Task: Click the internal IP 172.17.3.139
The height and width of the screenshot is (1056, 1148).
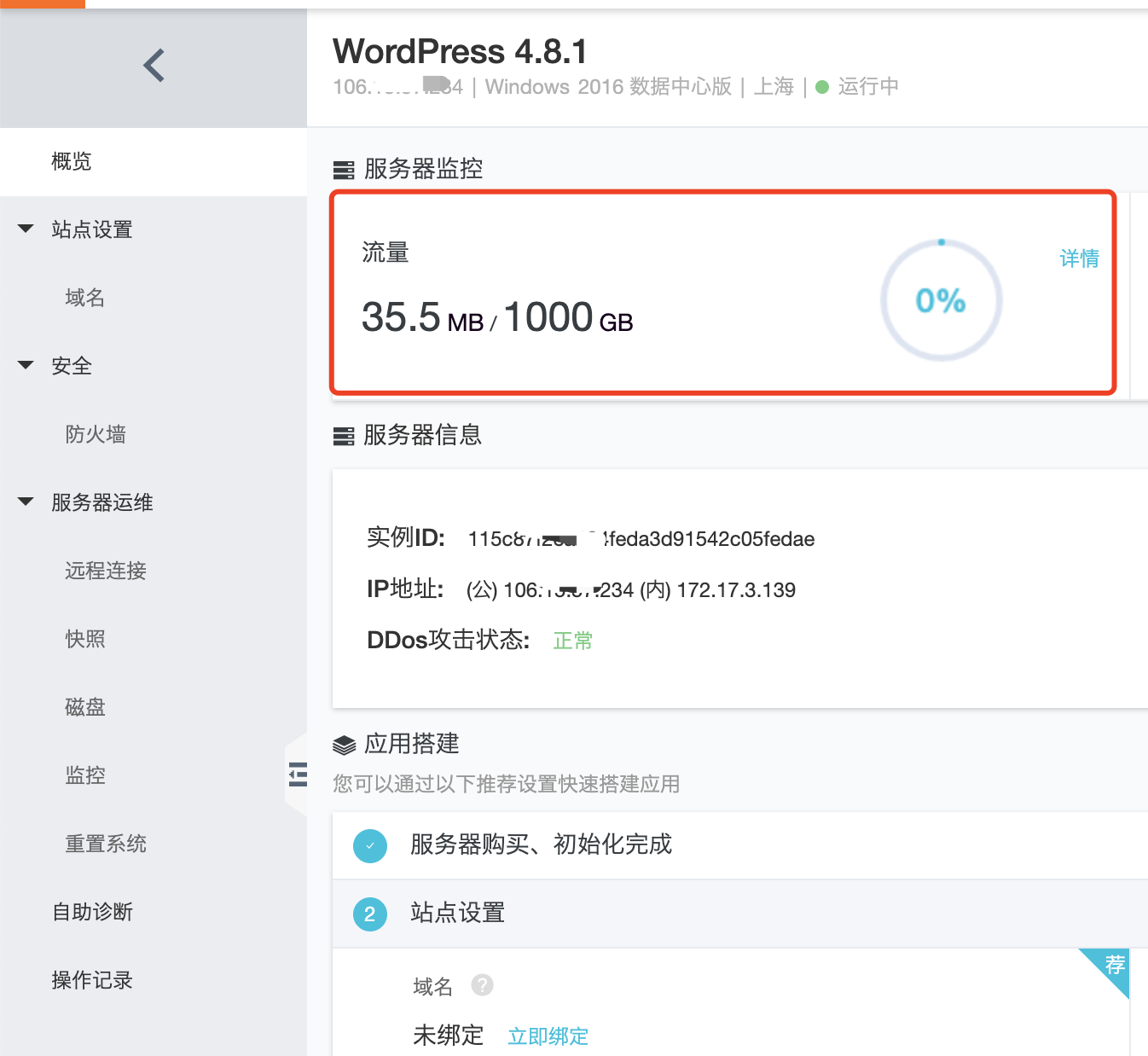Action: (x=736, y=590)
